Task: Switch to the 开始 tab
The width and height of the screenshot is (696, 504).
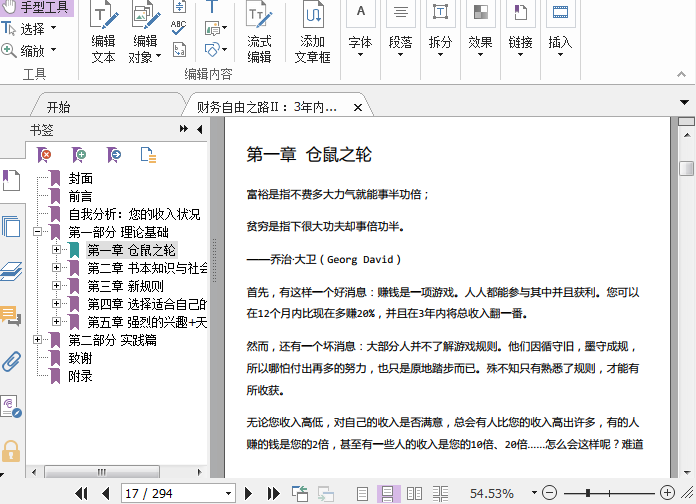Action: click(58, 107)
